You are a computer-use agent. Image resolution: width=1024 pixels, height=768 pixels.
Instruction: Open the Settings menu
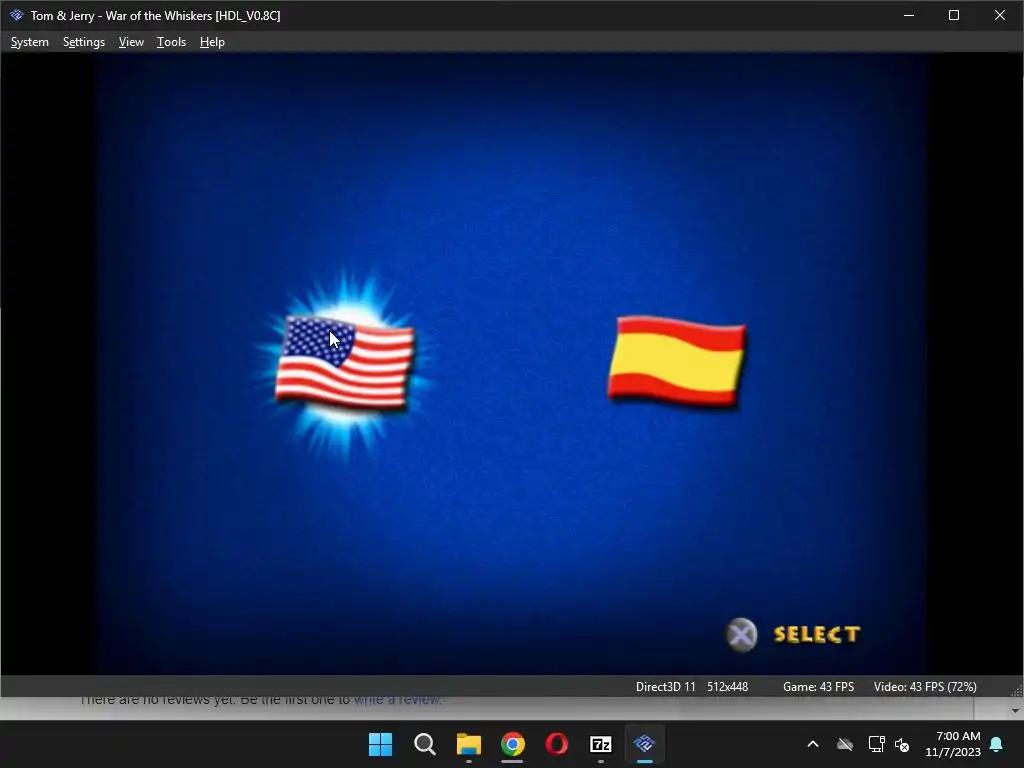pos(84,42)
